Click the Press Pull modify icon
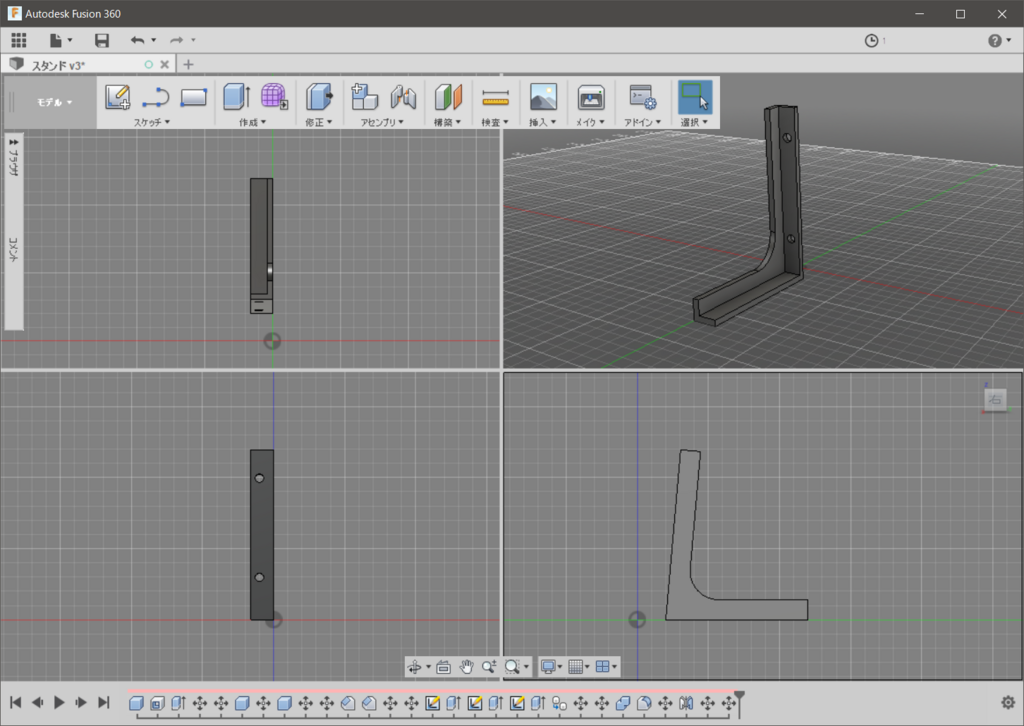Viewport: 1024px width, 726px height. (319, 97)
